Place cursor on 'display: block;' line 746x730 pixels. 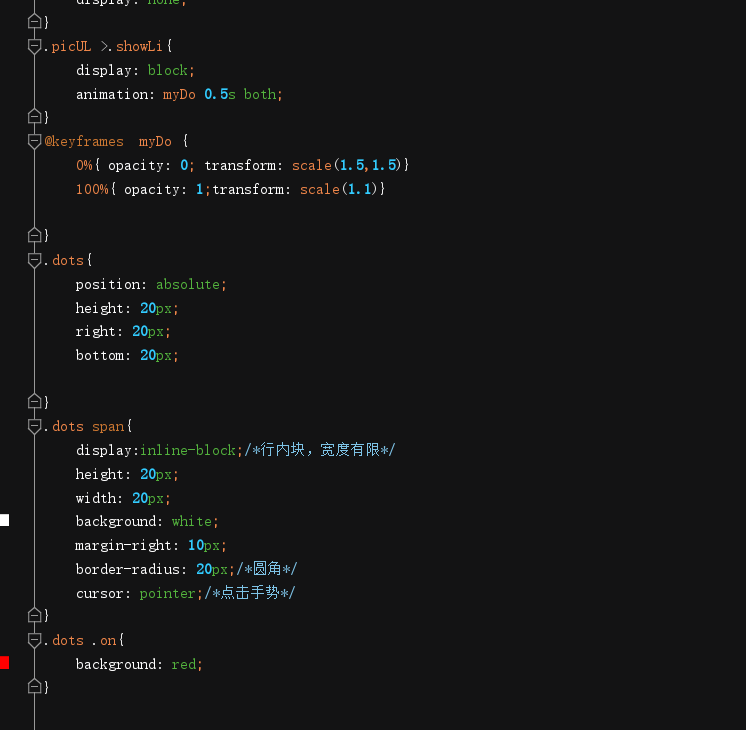point(135,70)
